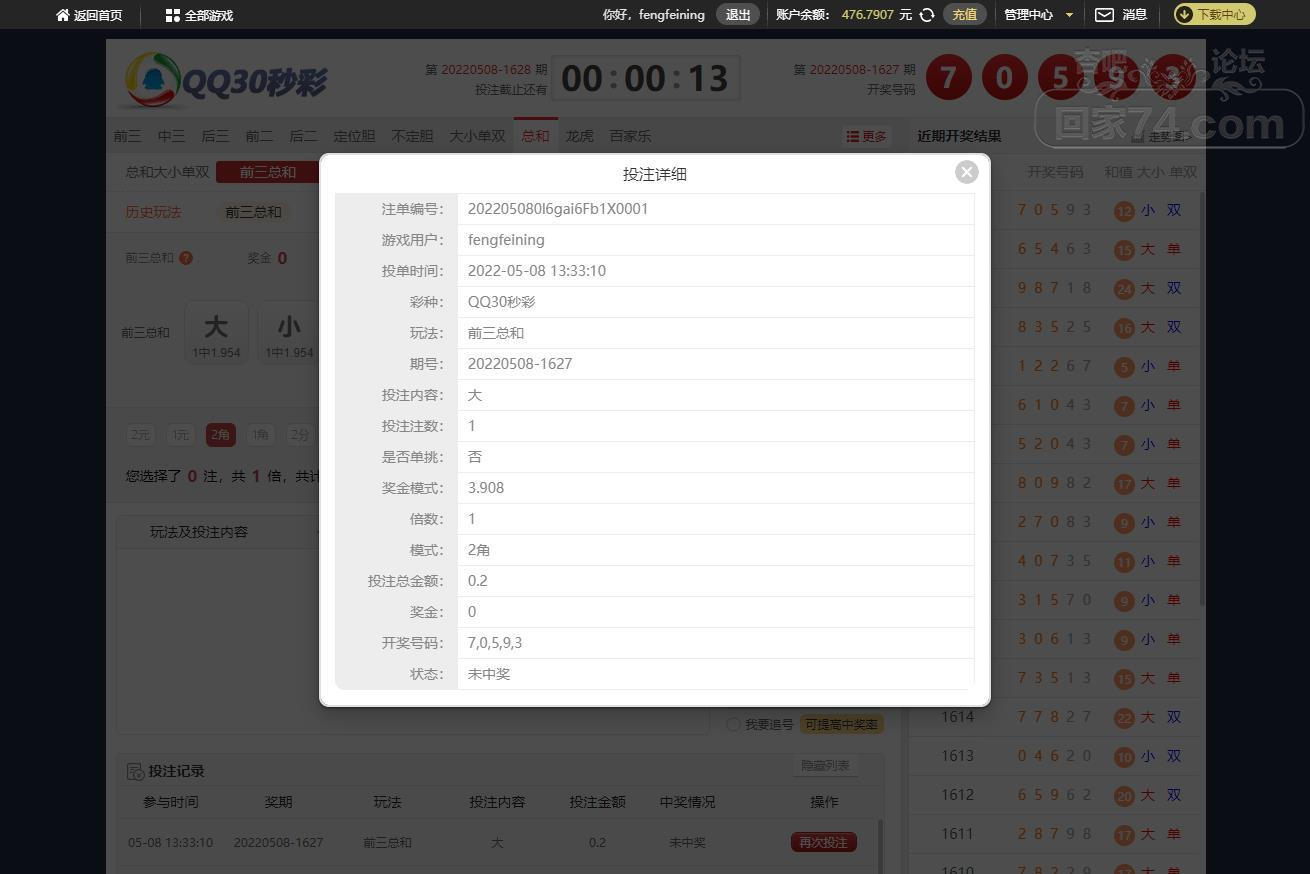This screenshot has height=874, width=1310.
Task: Switch to the 不定胆 tab
Action: [412, 136]
